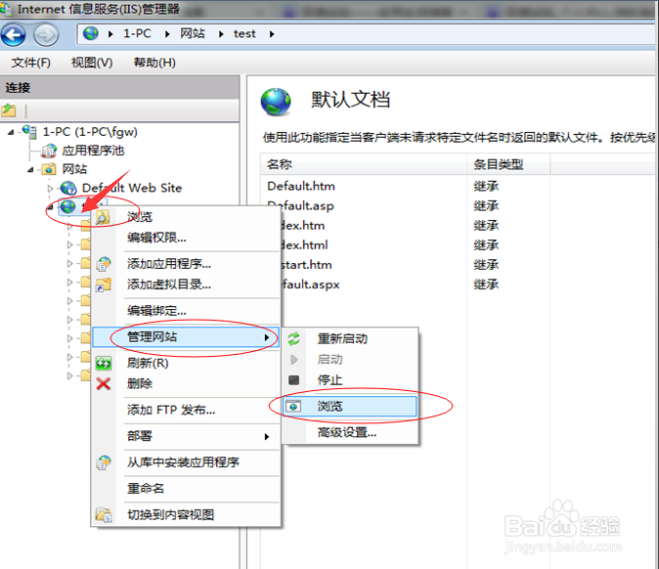Screen dimensions: 659x569
Task: Choose 重新启动 in the submenu
Action: [351, 339]
